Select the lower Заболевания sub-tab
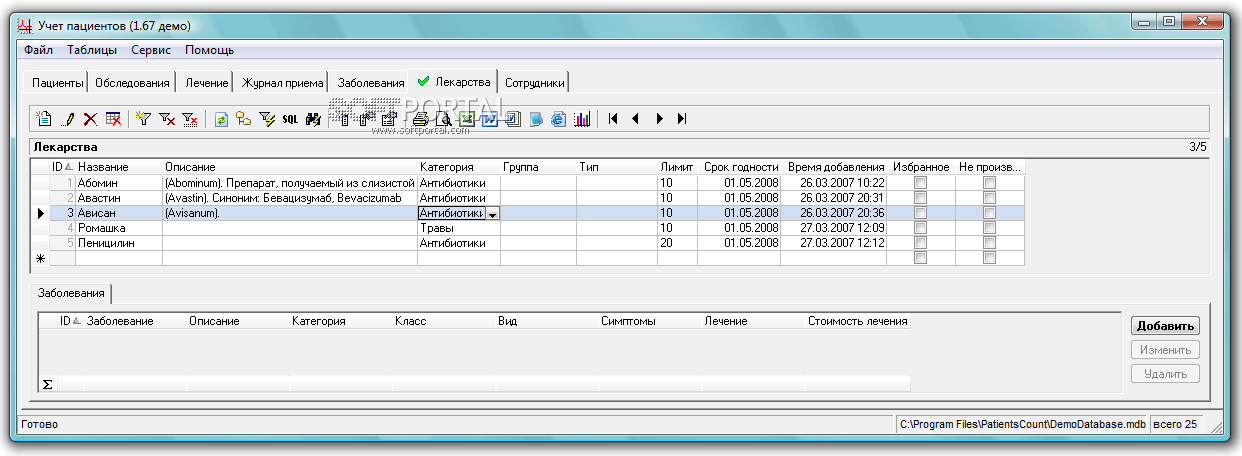1242x456 pixels. [71, 293]
